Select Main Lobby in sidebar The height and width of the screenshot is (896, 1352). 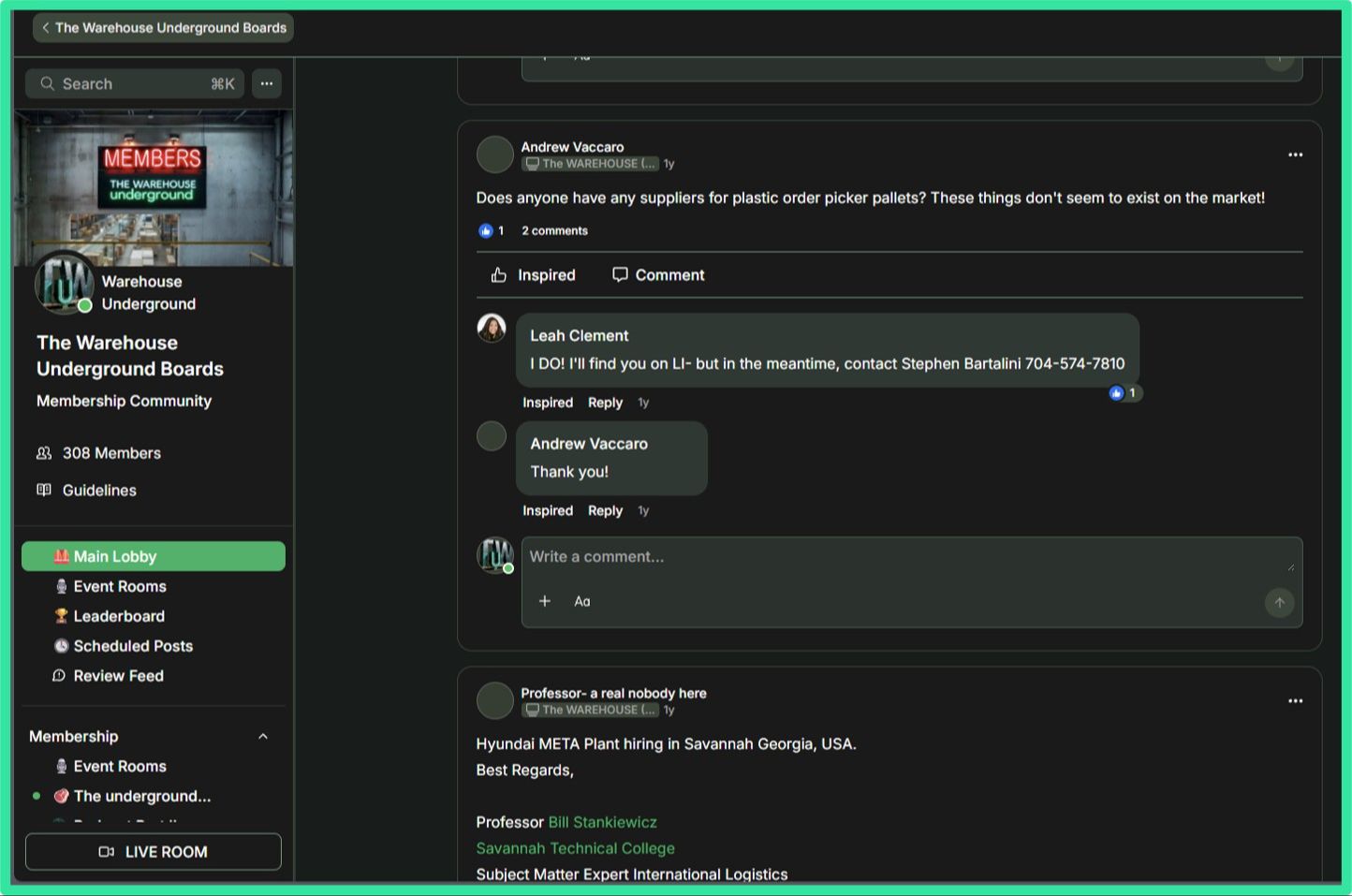154,556
